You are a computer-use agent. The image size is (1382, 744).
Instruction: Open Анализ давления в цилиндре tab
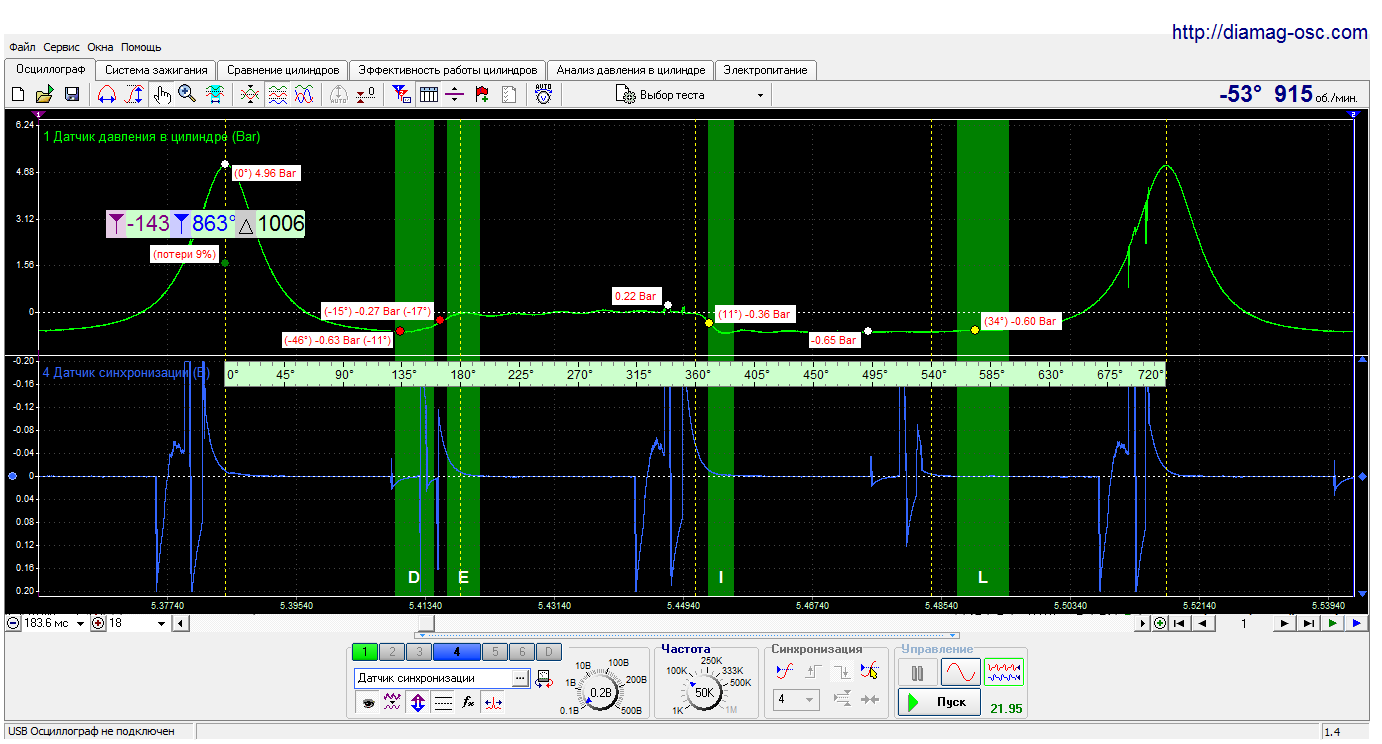point(631,70)
